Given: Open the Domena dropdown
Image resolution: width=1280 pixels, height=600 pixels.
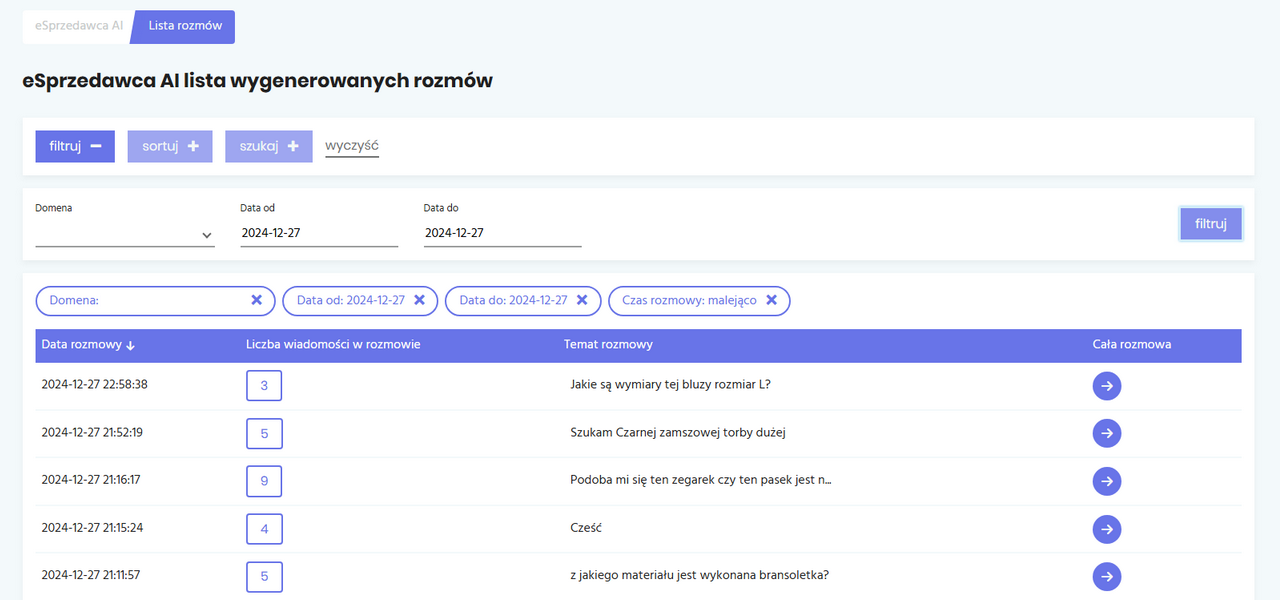Looking at the screenshot, I should [x=125, y=234].
